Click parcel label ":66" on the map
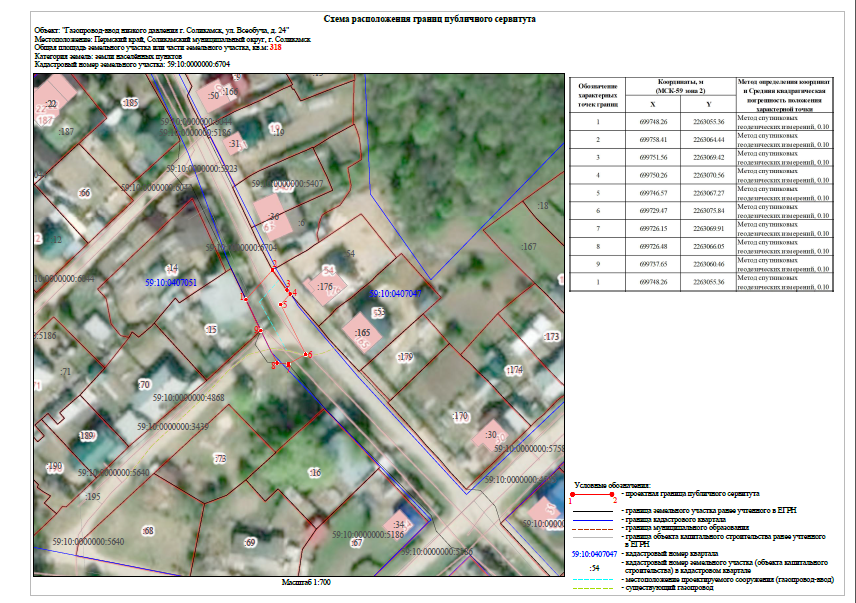Viewport: 856px width, 603px height. (84, 193)
